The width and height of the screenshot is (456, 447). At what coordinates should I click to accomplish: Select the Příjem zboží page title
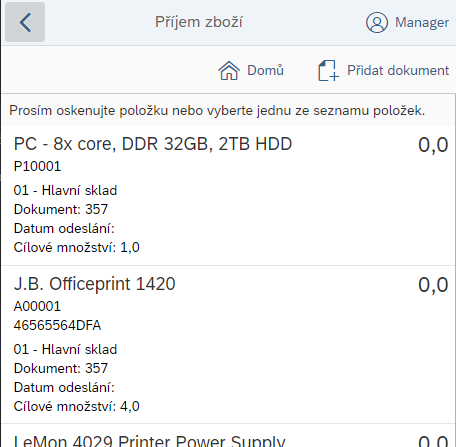[199, 22]
